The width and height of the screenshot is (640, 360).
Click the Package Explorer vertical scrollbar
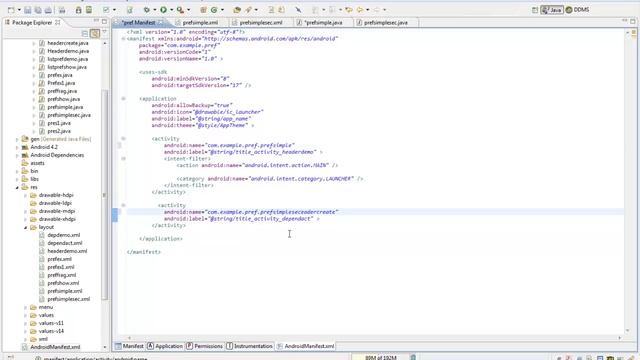[104, 195]
